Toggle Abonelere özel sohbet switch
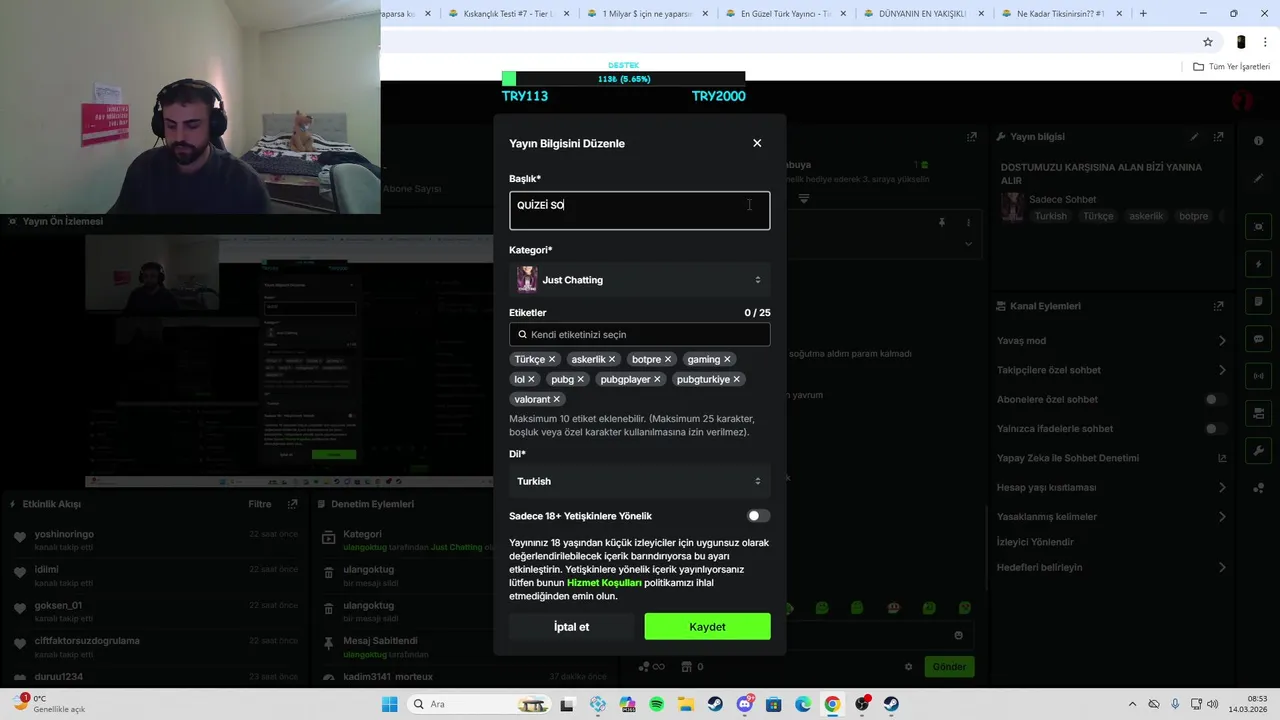The height and width of the screenshot is (720, 1280). click(1215, 400)
